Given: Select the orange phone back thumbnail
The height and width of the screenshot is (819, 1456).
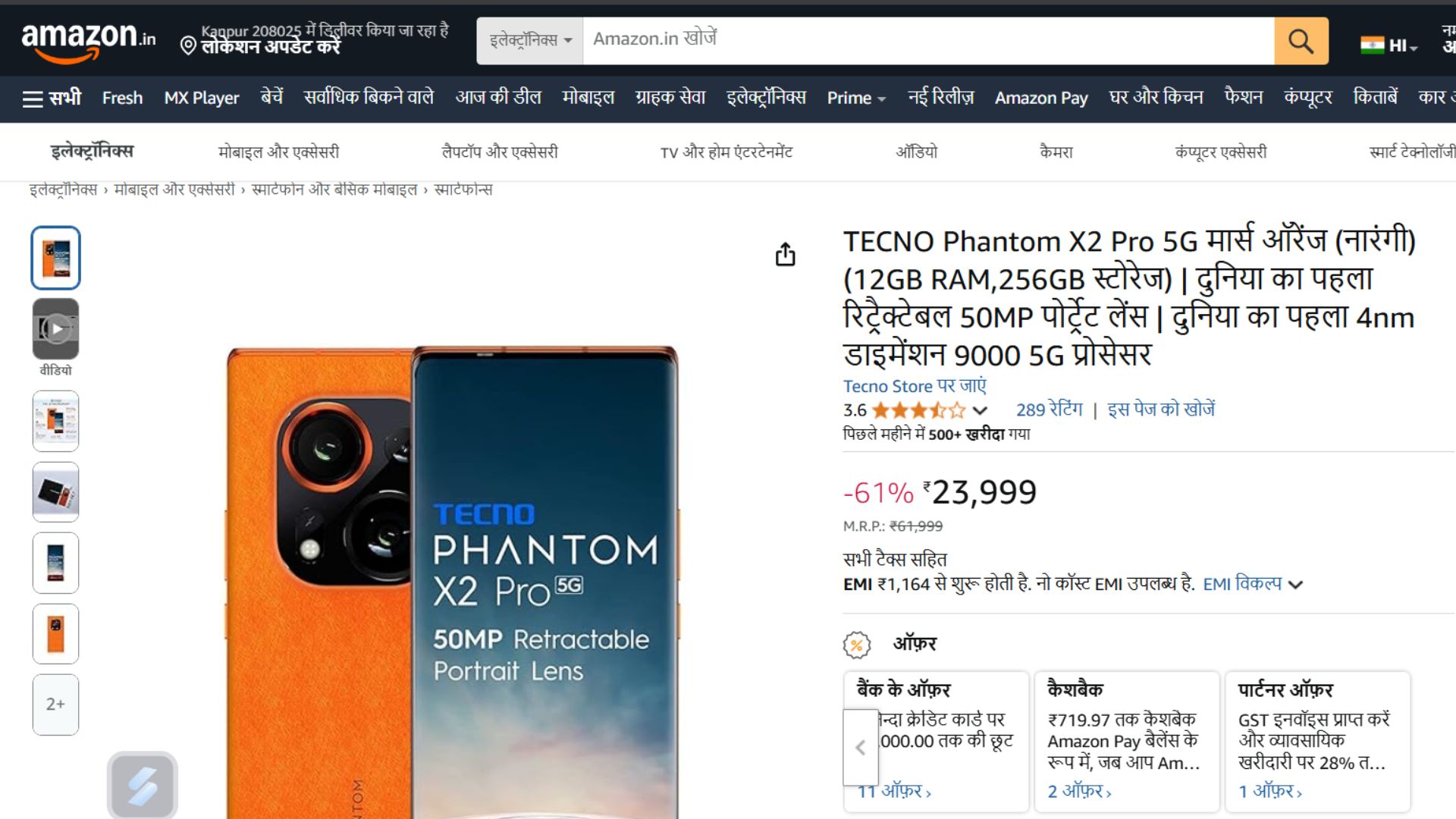Looking at the screenshot, I should (55, 634).
